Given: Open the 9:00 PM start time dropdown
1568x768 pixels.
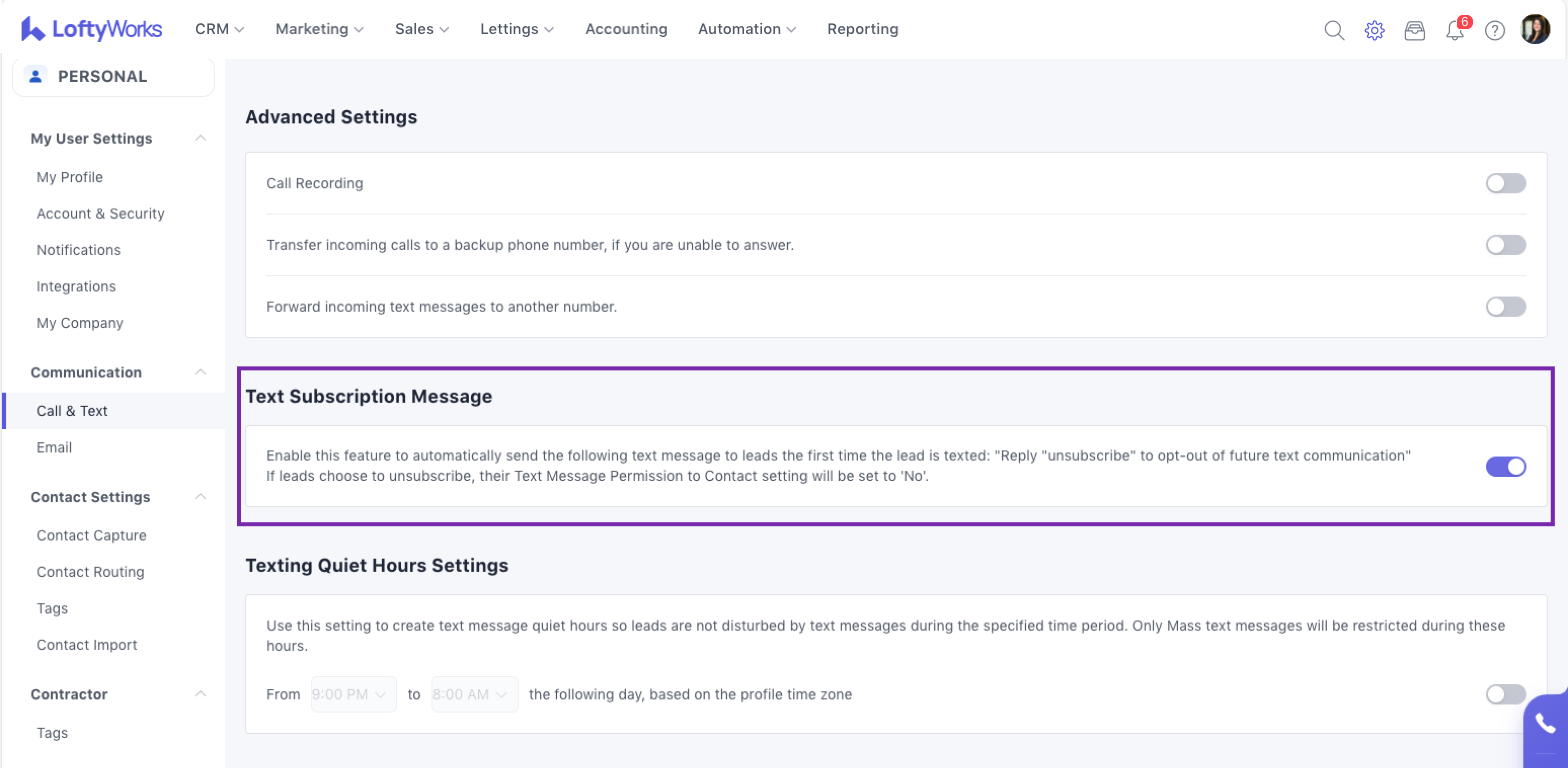Looking at the screenshot, I should (353, 694).
